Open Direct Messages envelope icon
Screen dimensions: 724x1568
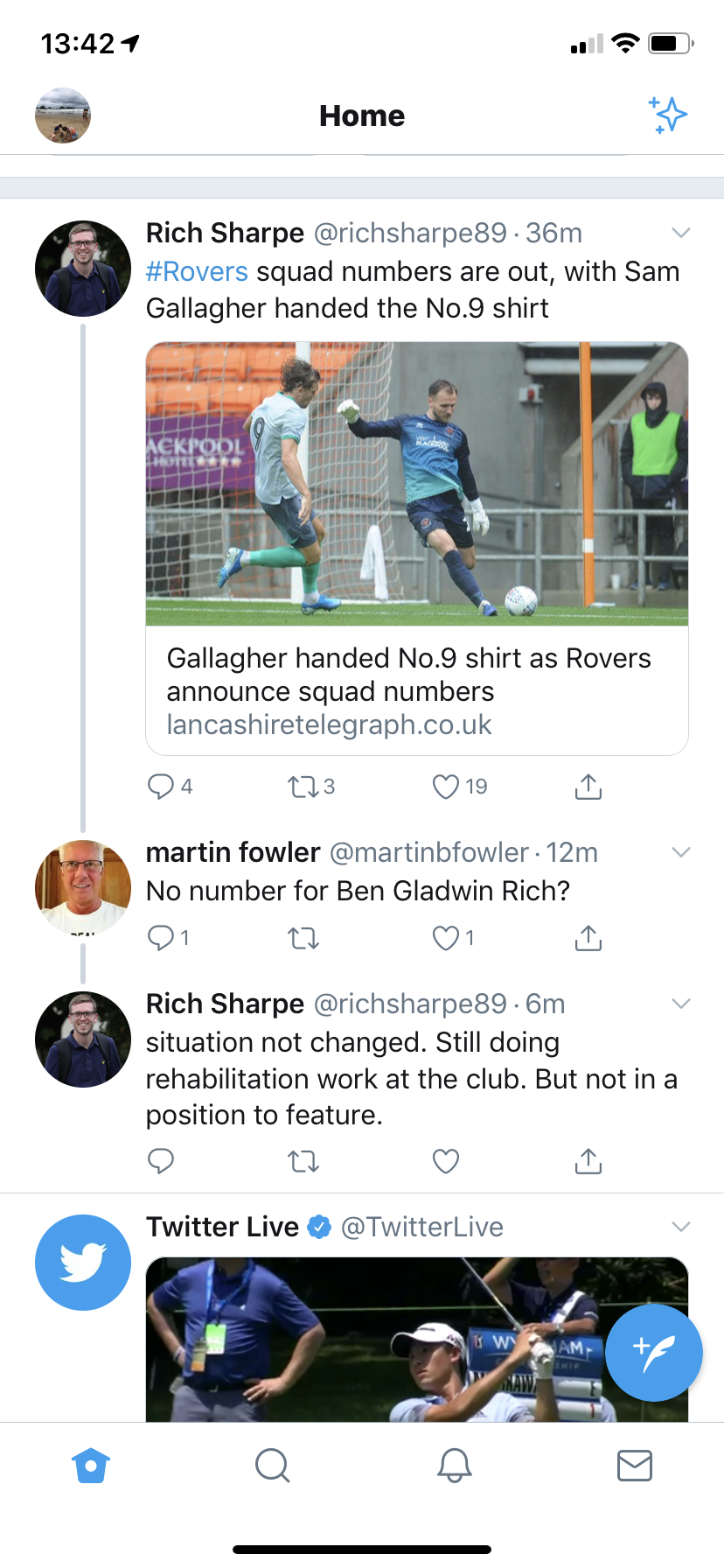635,1465
